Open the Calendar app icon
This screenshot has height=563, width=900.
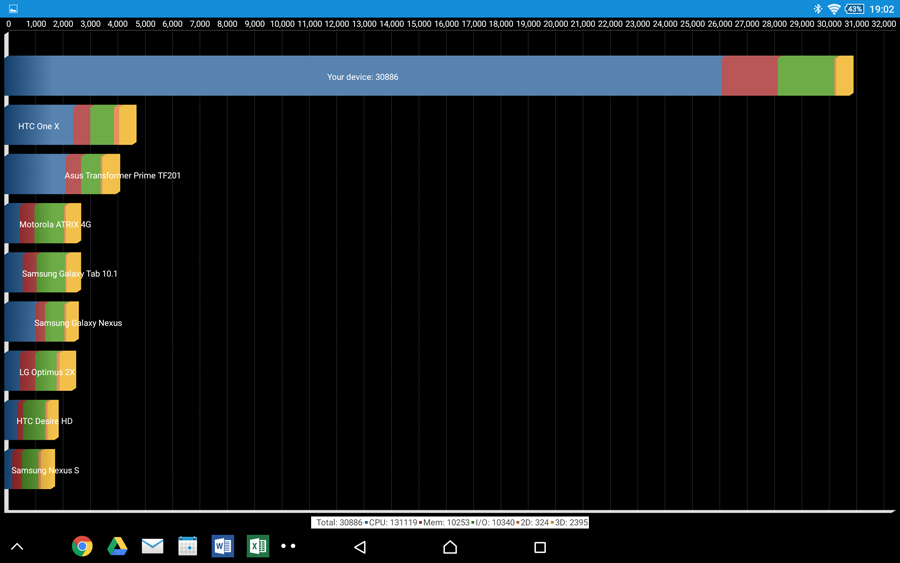click(188, 546)
